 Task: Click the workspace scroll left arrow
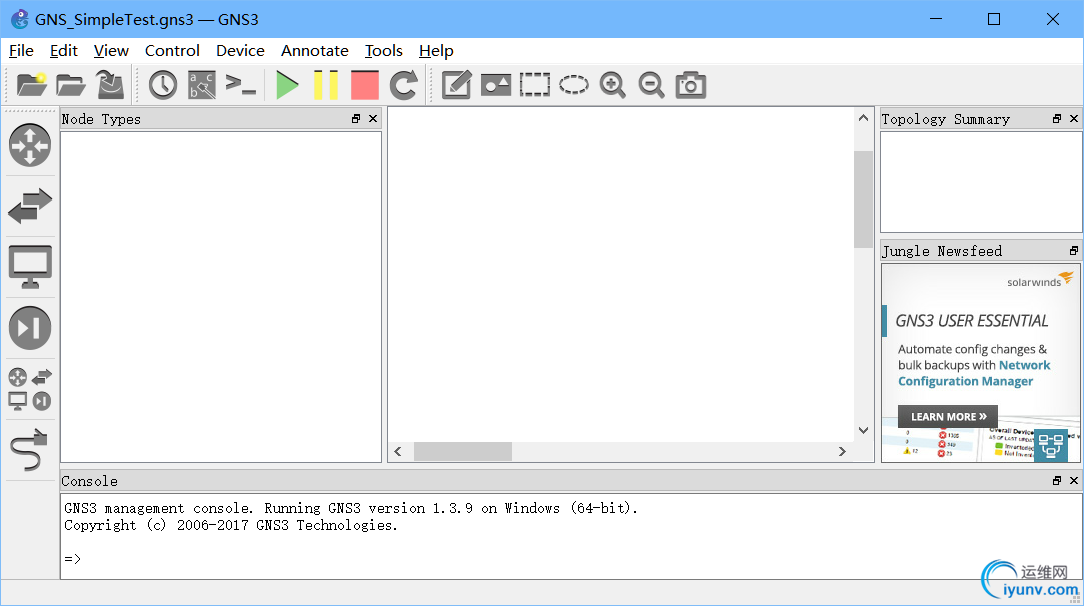click(x=398, y=451)
